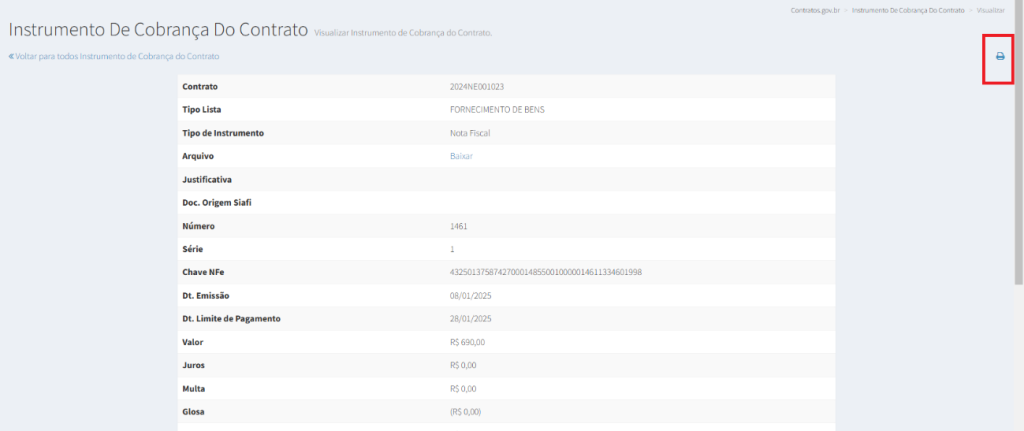Click the payment limit date 28/01/2025
The width and height of the screenshot is (1024, 431).
coord(471,319)
